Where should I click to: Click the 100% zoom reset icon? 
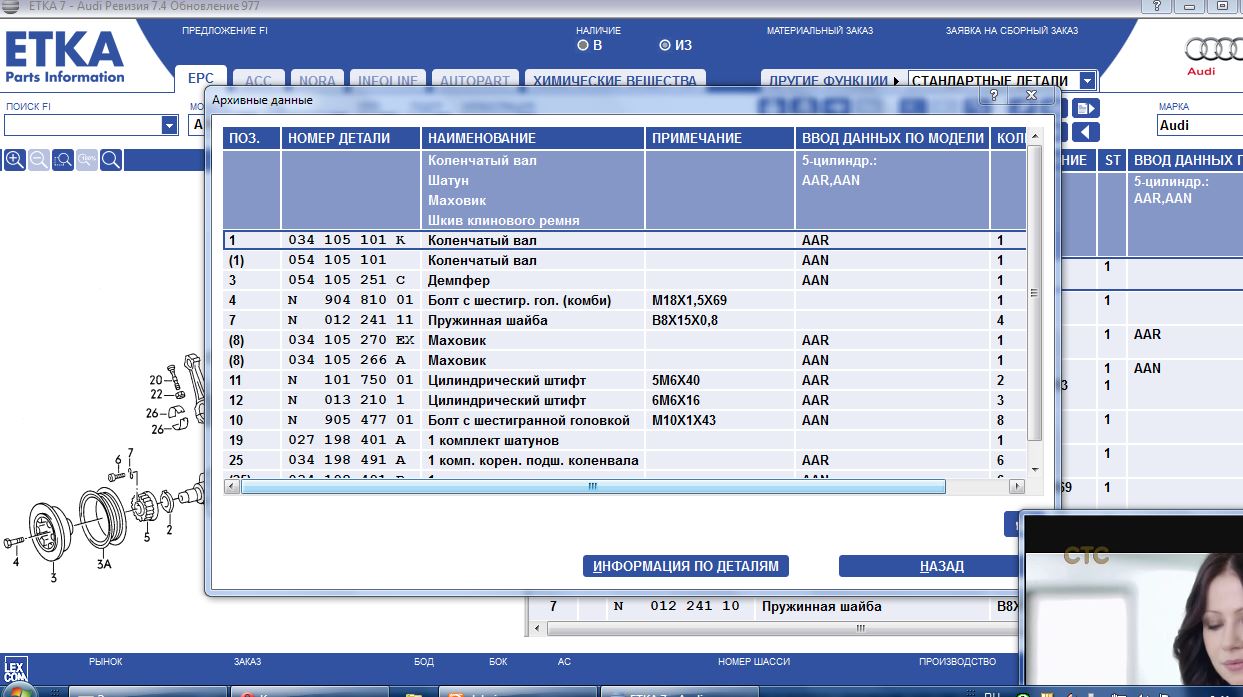tap(87, 160)
